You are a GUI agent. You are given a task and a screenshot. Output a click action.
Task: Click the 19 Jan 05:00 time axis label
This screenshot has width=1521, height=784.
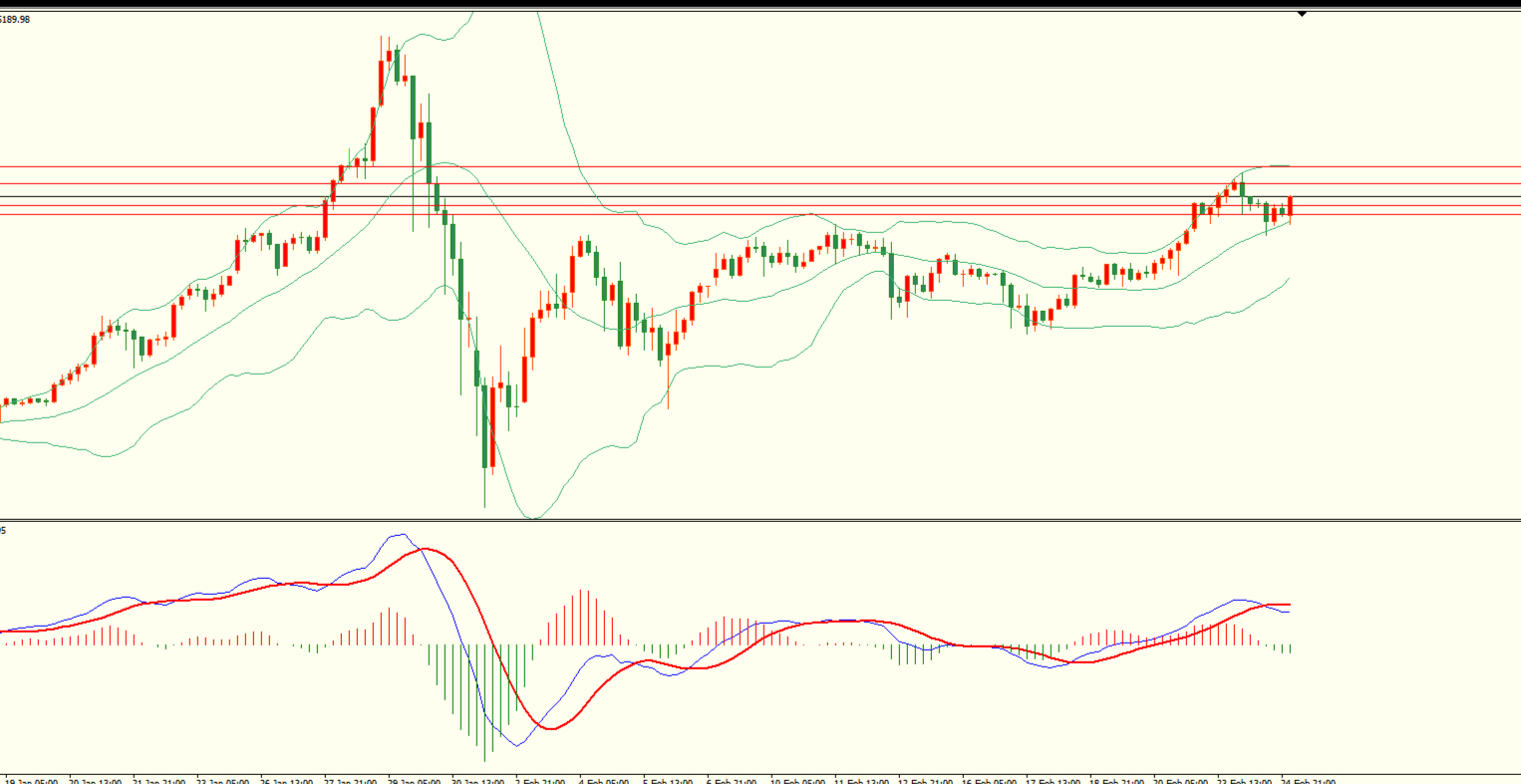[x=32, y=780]
